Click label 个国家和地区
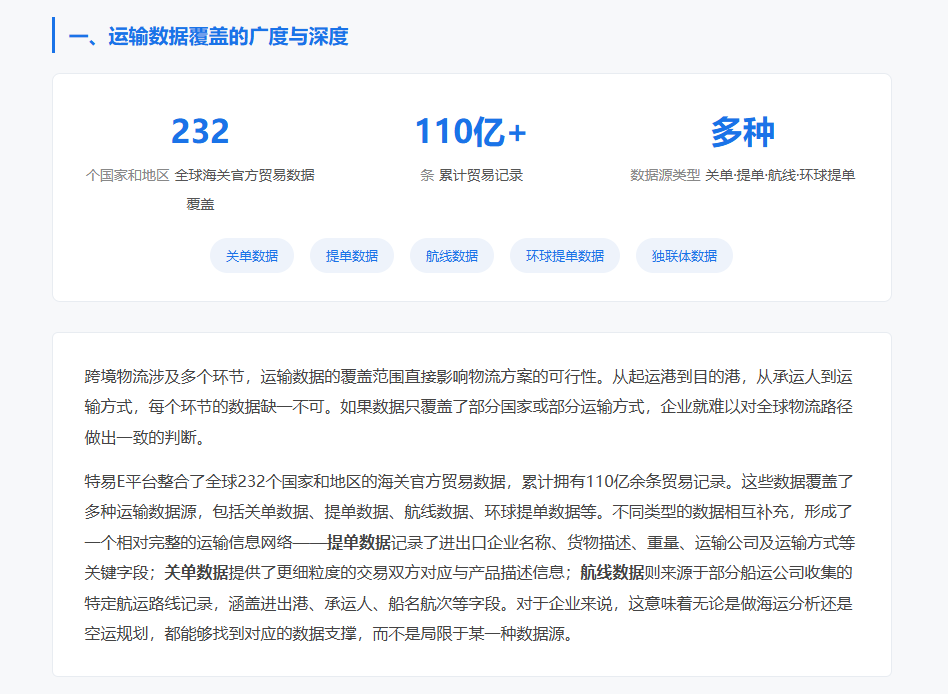The height and width of the screenshot is (694, 948). coord(128,175)
